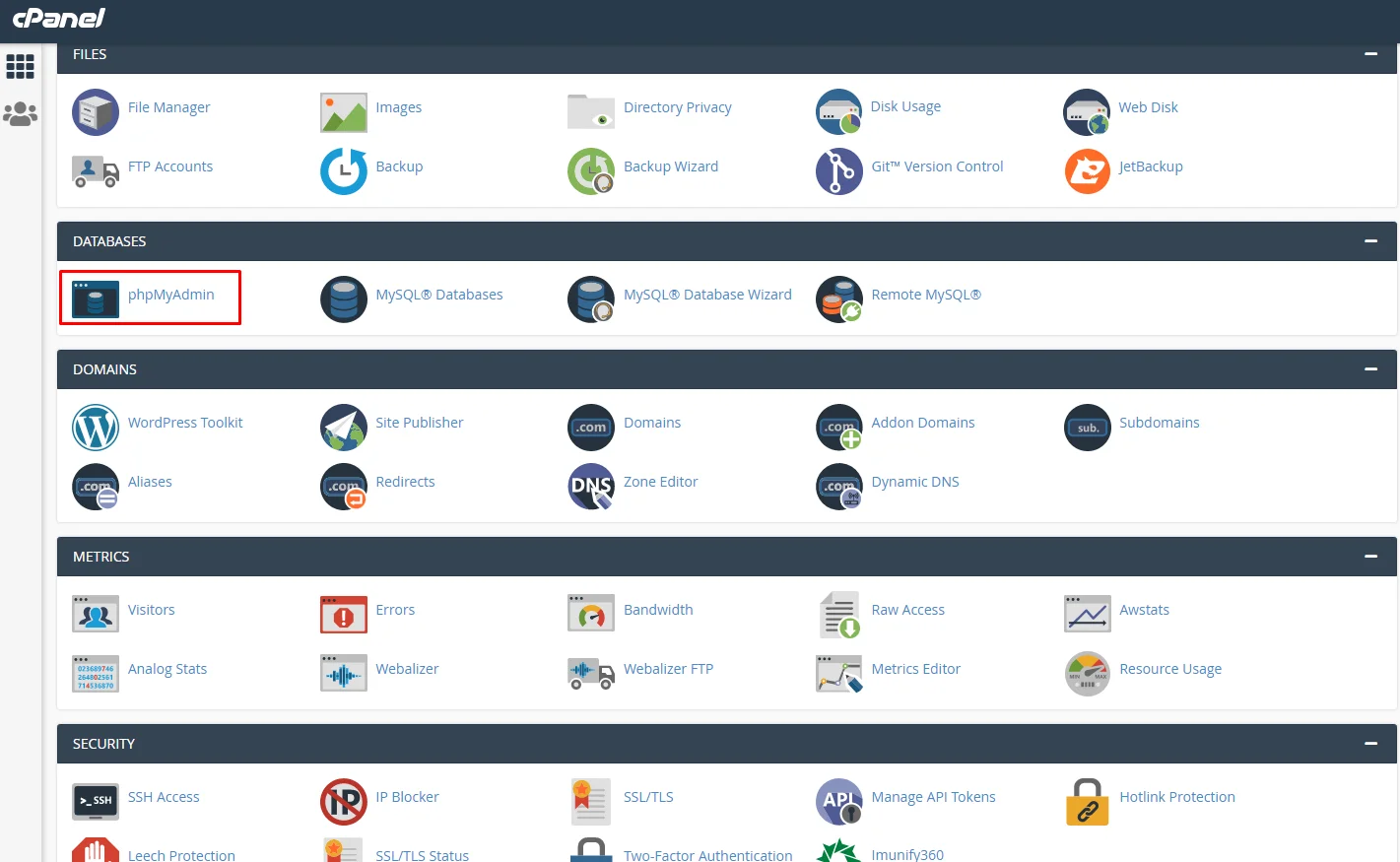Collapse the Security section
Viewport: 1400px width, 862px height.
coord(1370,744)
